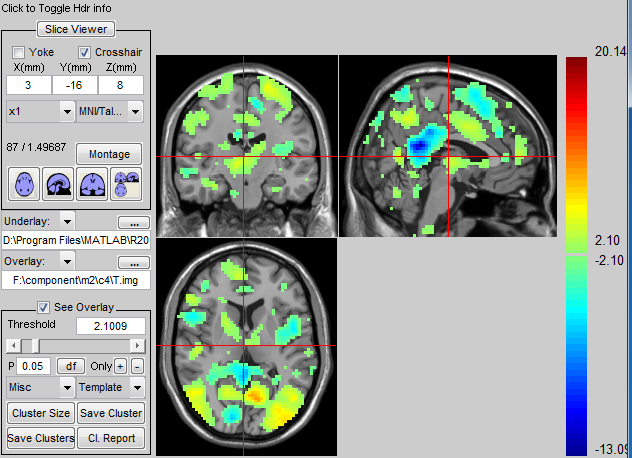Click the Y(mm) coordinate field
632x458 pixels.
click(x=75, y=85)
